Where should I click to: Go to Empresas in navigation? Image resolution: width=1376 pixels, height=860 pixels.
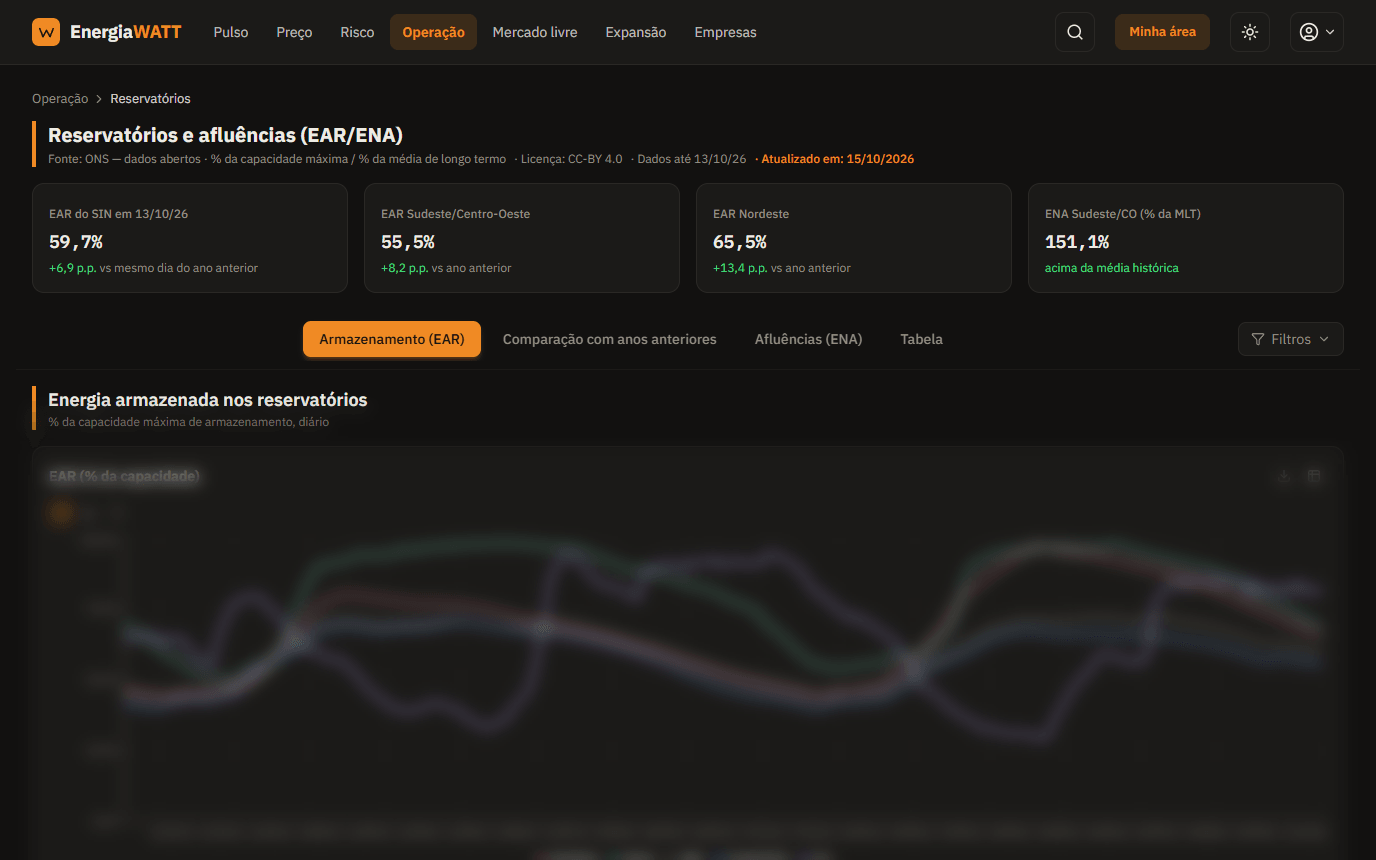tap(725, 32)
